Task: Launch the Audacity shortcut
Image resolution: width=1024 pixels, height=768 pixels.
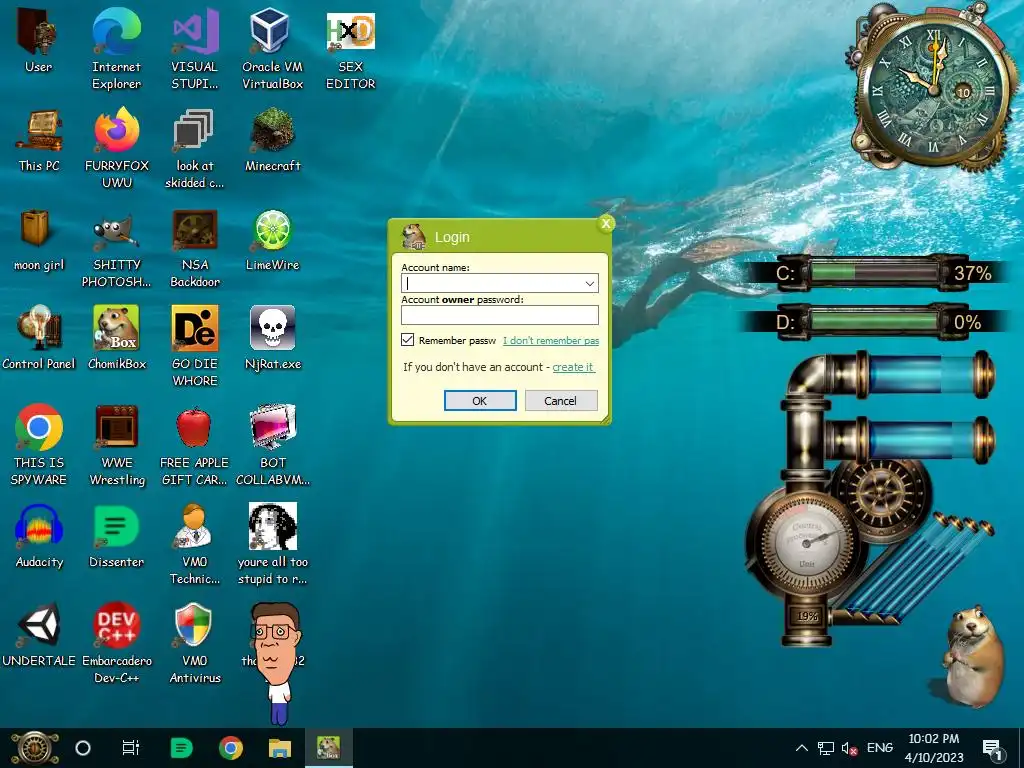Action: (x=39, y=525)
